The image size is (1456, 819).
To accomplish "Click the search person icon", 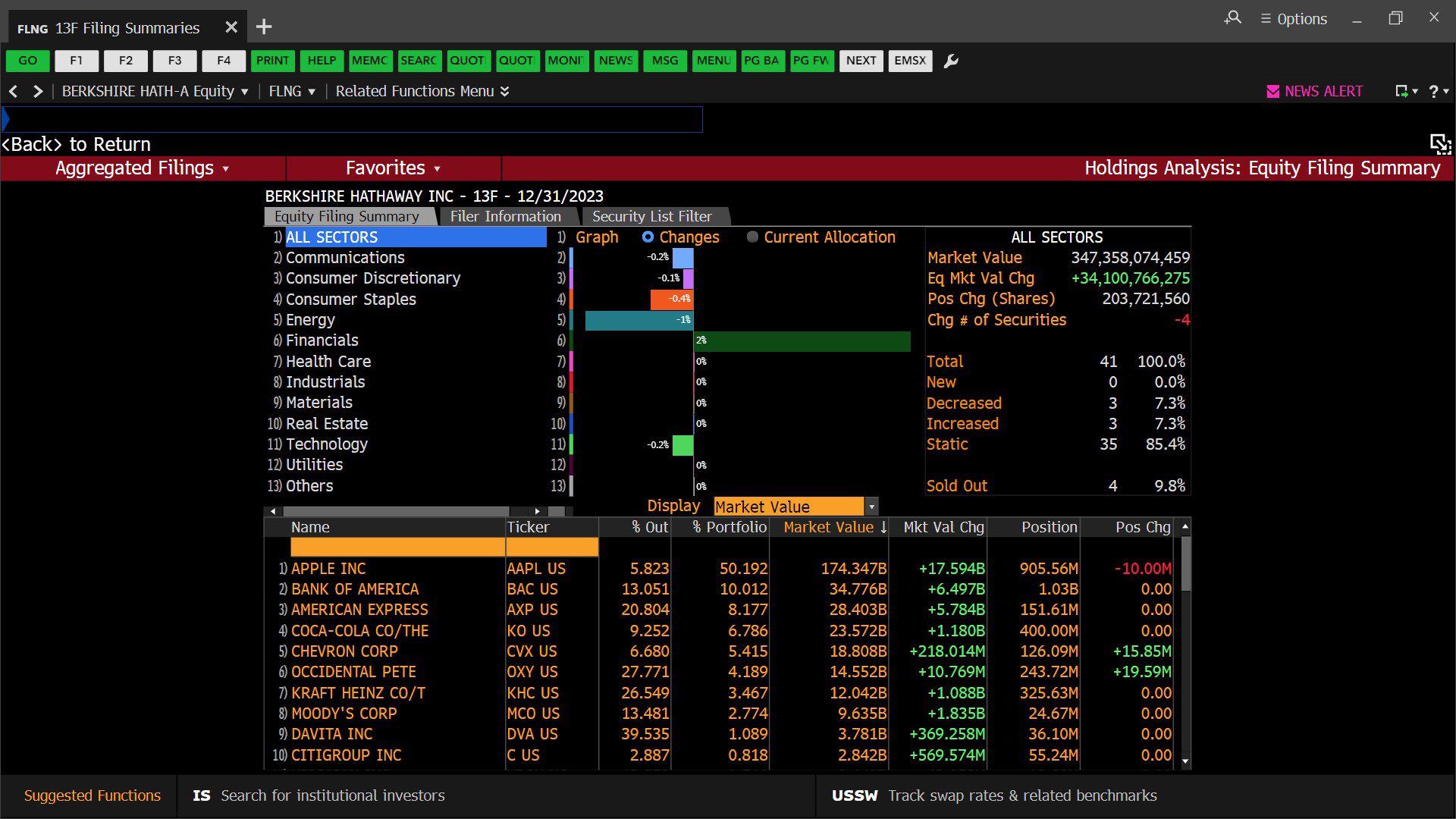I will click(1233, 17).
